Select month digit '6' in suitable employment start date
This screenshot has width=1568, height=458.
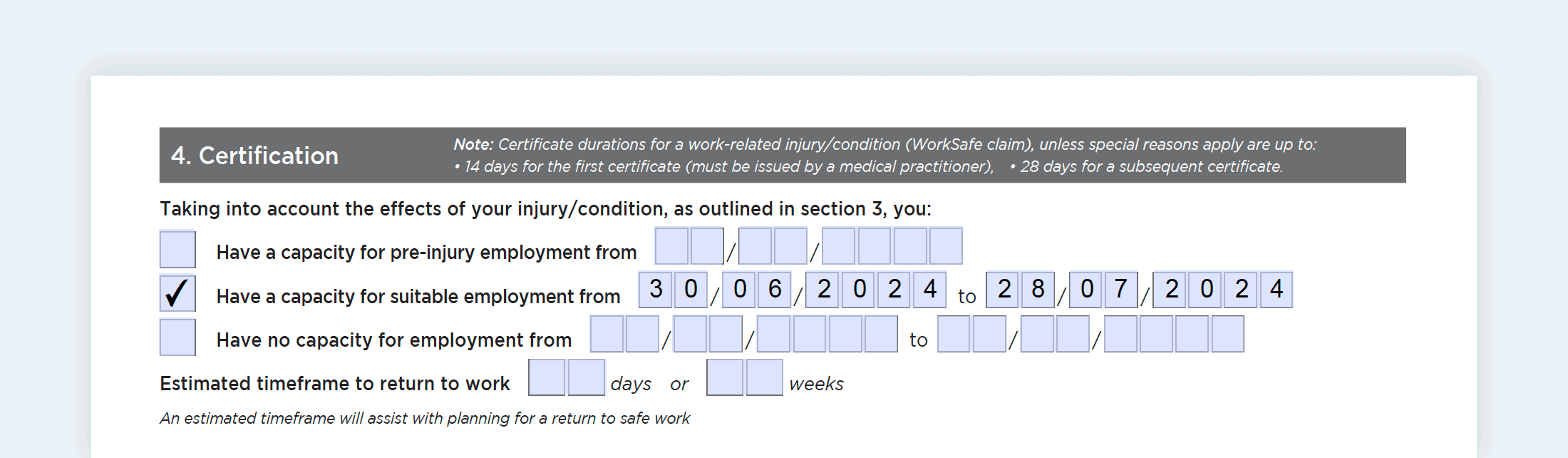[775, 290]
